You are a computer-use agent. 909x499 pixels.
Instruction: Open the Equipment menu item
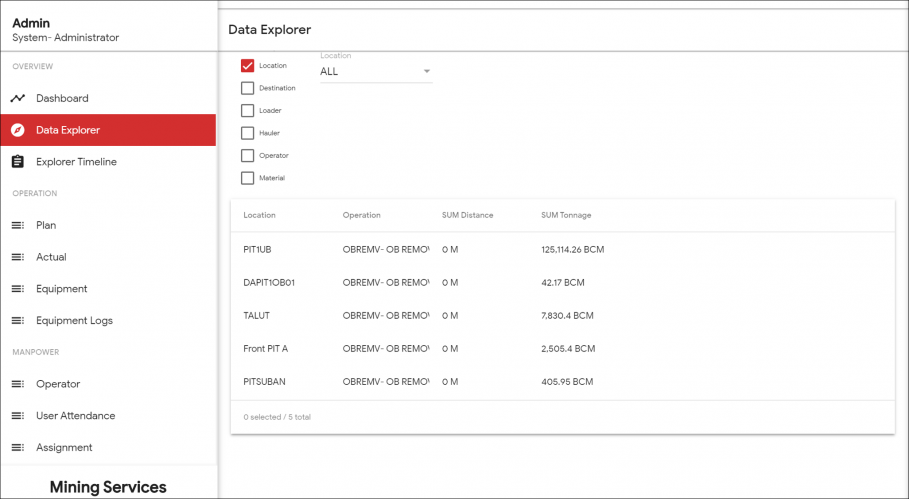pos(62,289)
